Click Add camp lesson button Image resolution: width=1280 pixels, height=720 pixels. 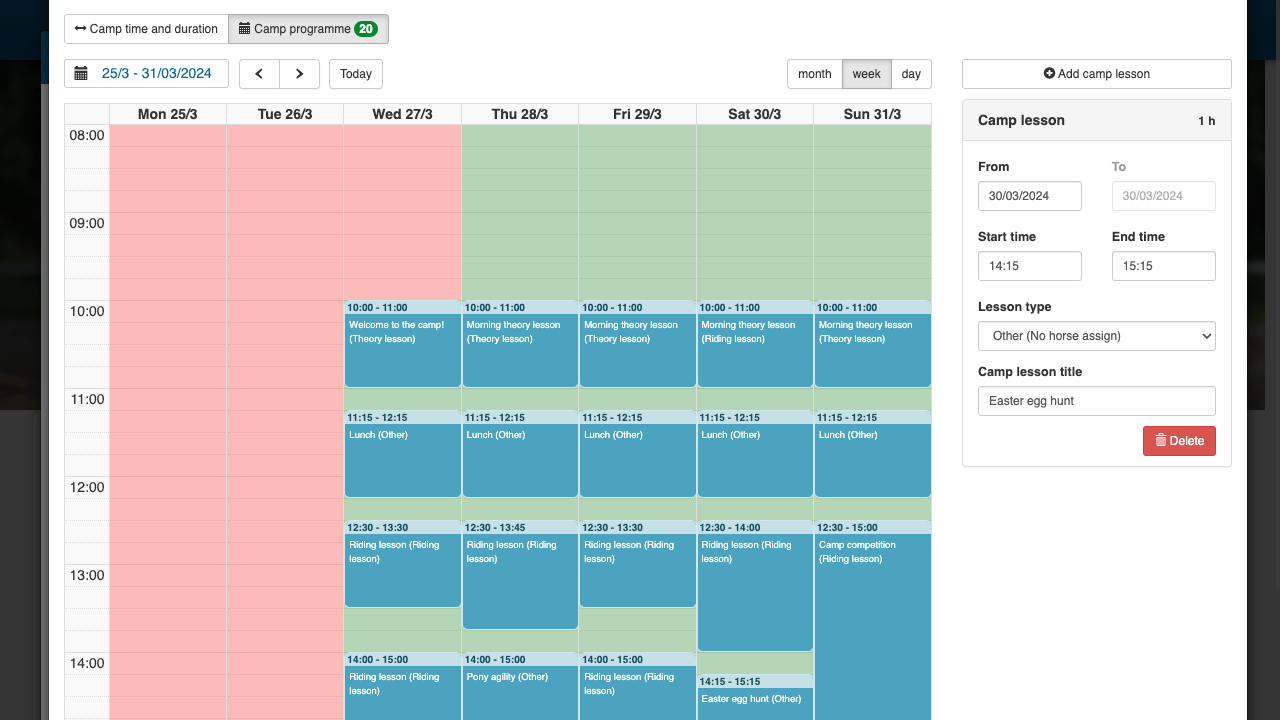pos(1096,74)
